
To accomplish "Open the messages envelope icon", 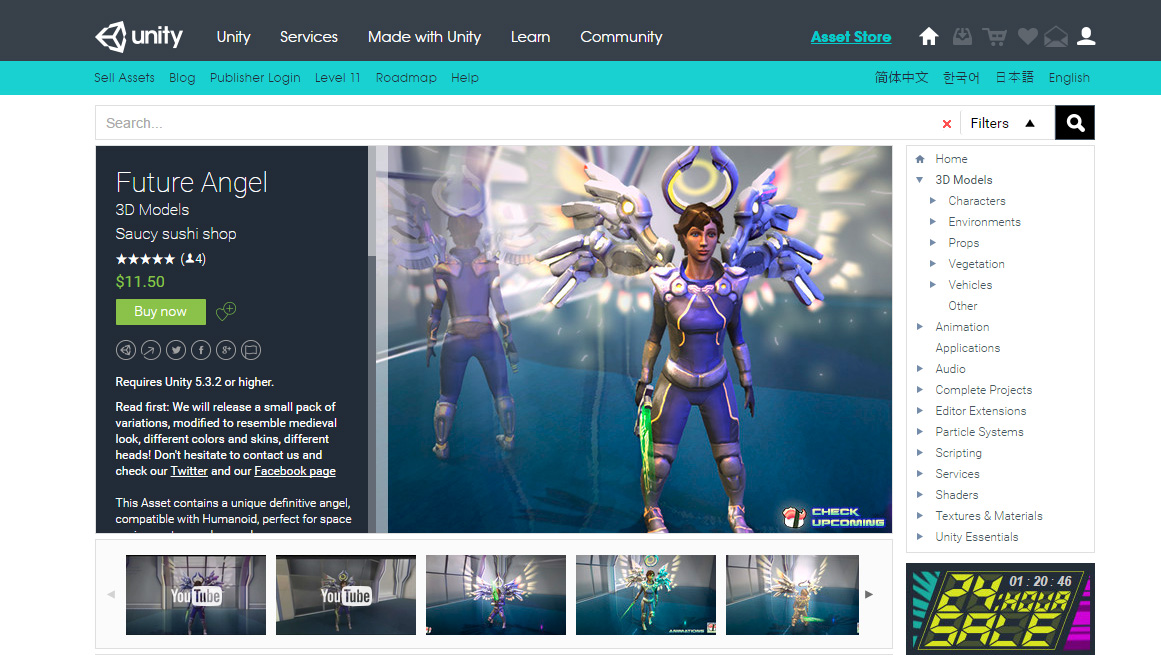I will click(1056, 36).
